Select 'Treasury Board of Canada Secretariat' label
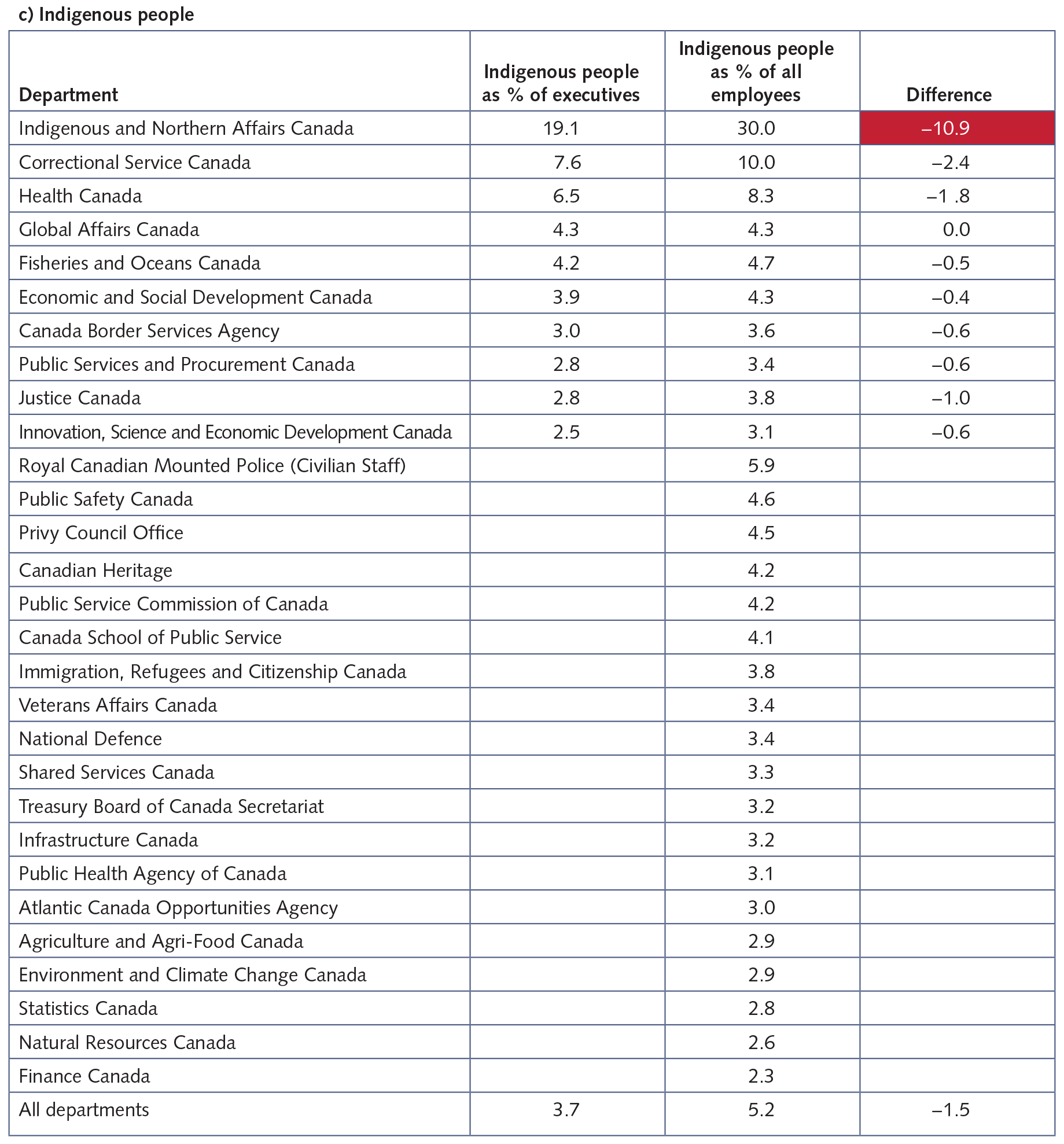This screenshot has height=1144, width=1064. pyautogui.click(x=171, y=806)
